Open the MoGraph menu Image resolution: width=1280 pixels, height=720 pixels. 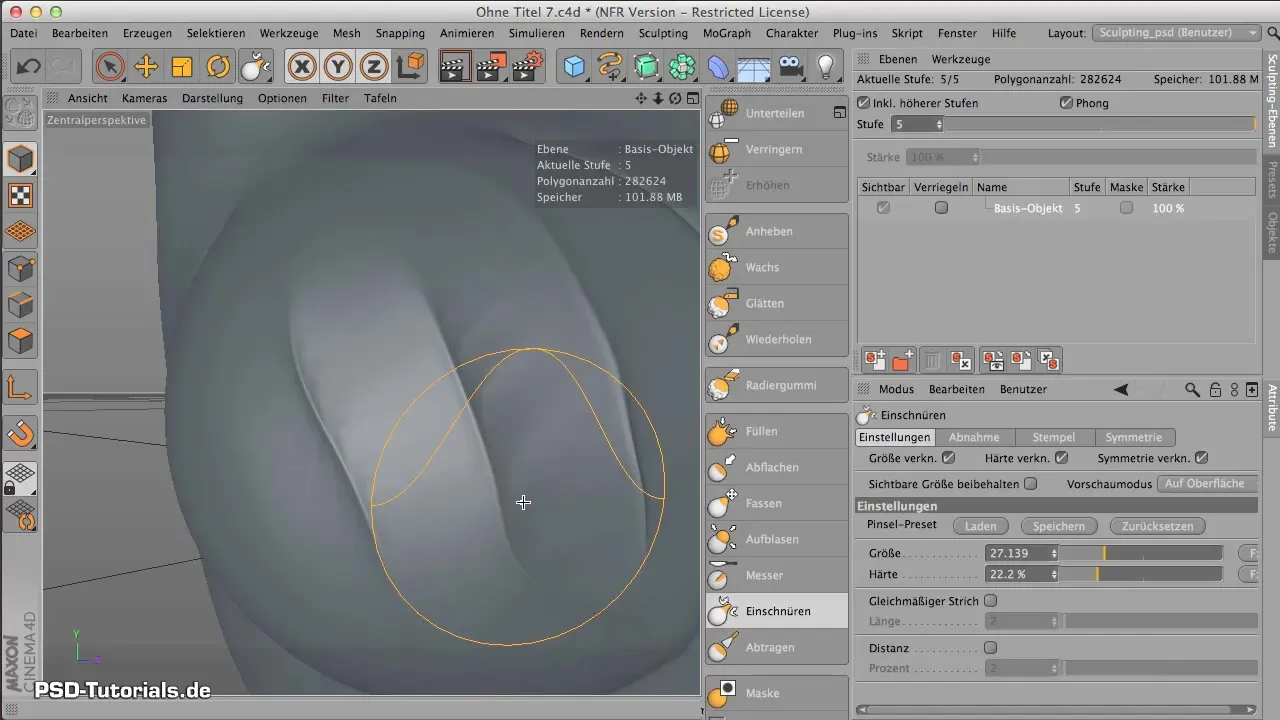727,33
